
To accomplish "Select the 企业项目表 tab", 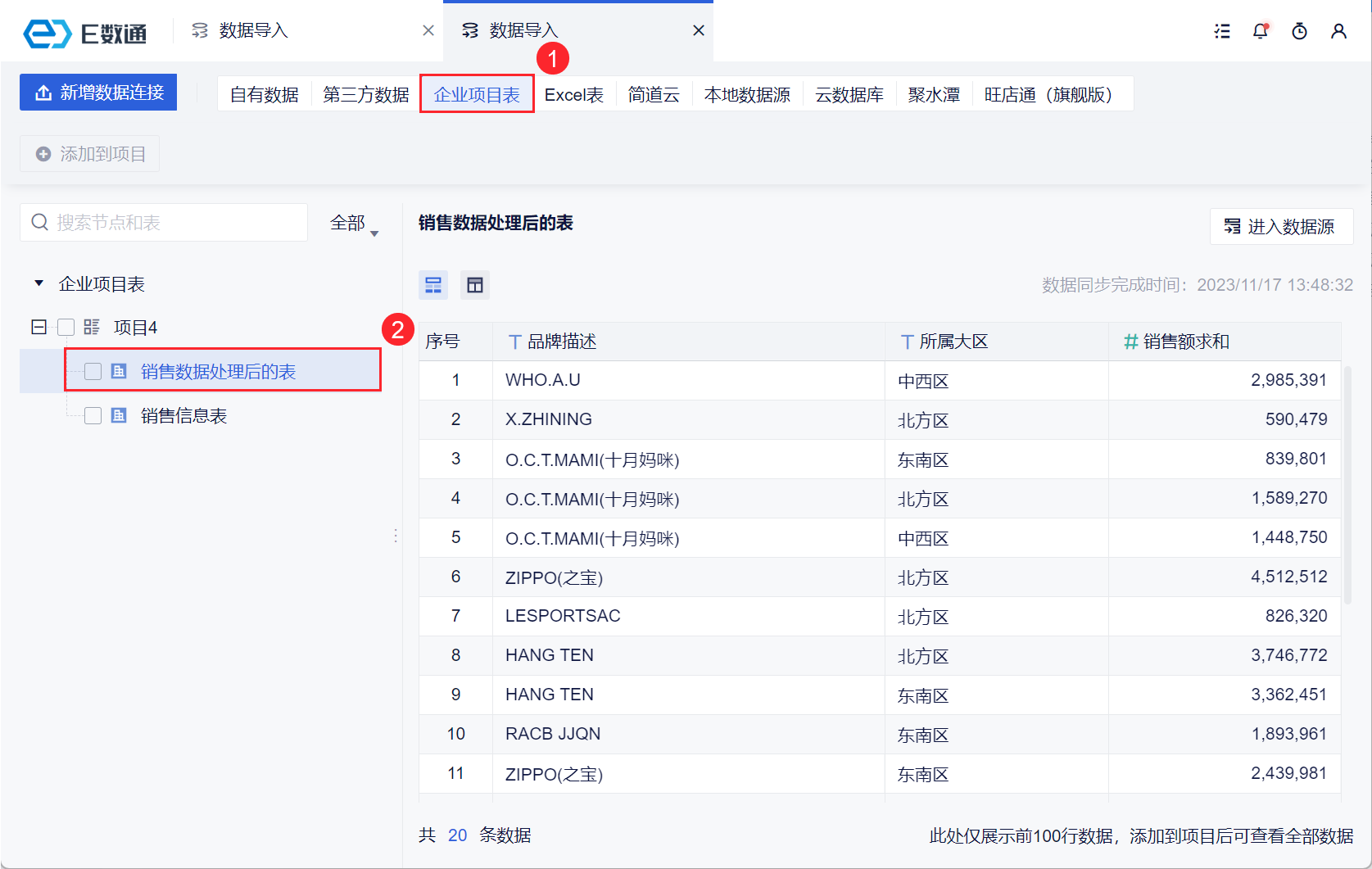I will pyautogui.click(x=477, y=95).
